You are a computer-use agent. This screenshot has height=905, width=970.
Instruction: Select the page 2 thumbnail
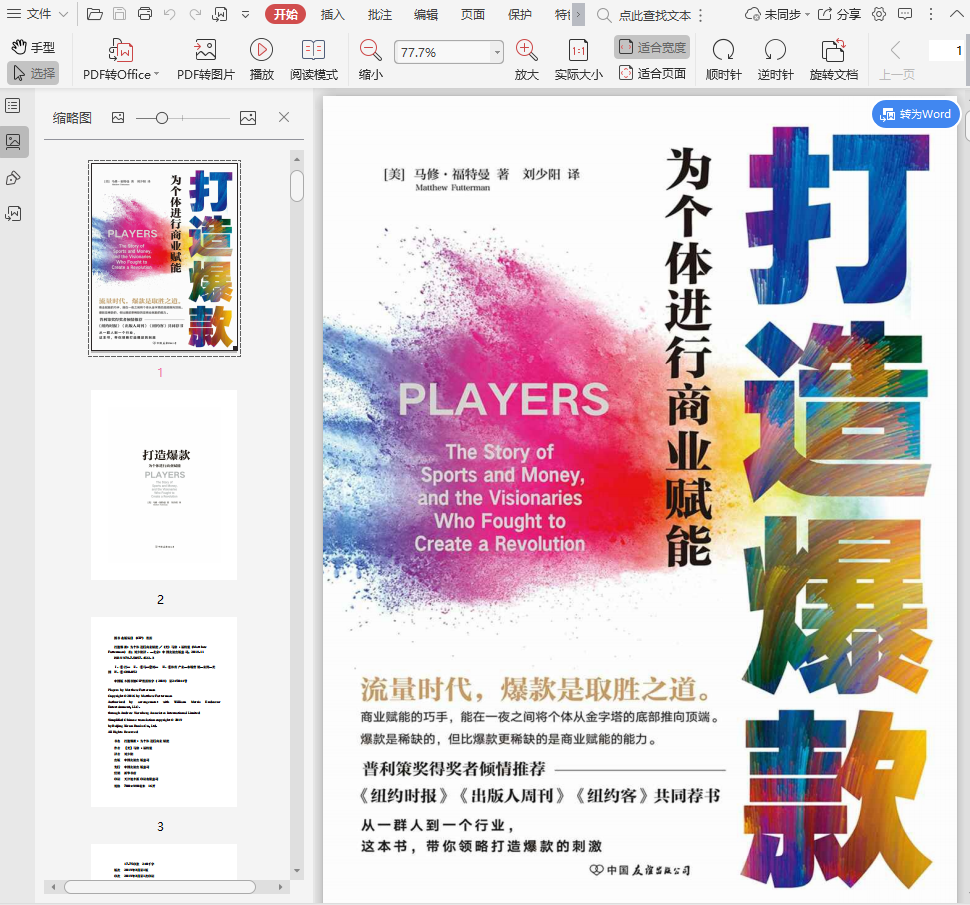[x=164, y=485]
